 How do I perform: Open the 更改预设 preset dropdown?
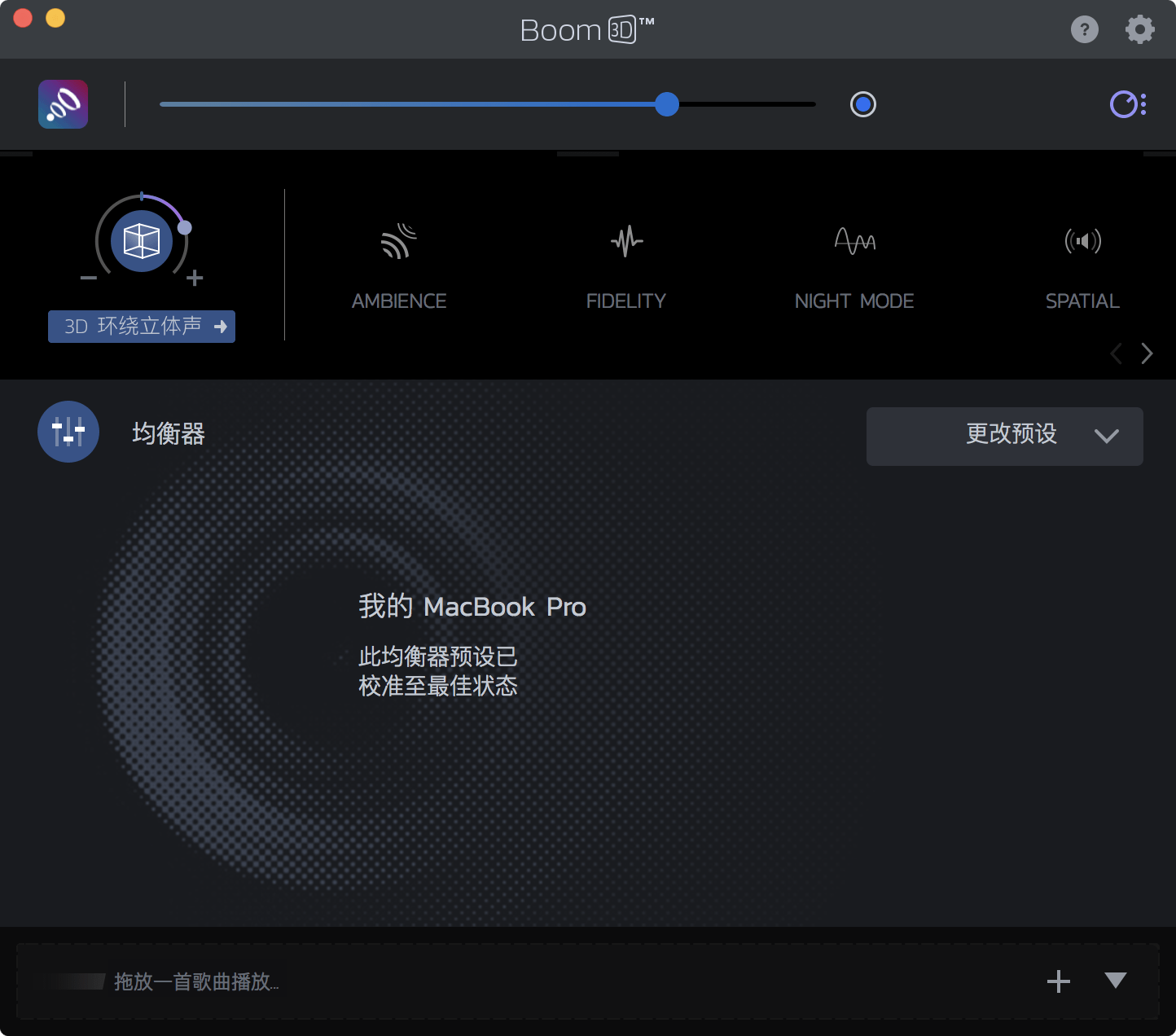(x=1005, y=437)
